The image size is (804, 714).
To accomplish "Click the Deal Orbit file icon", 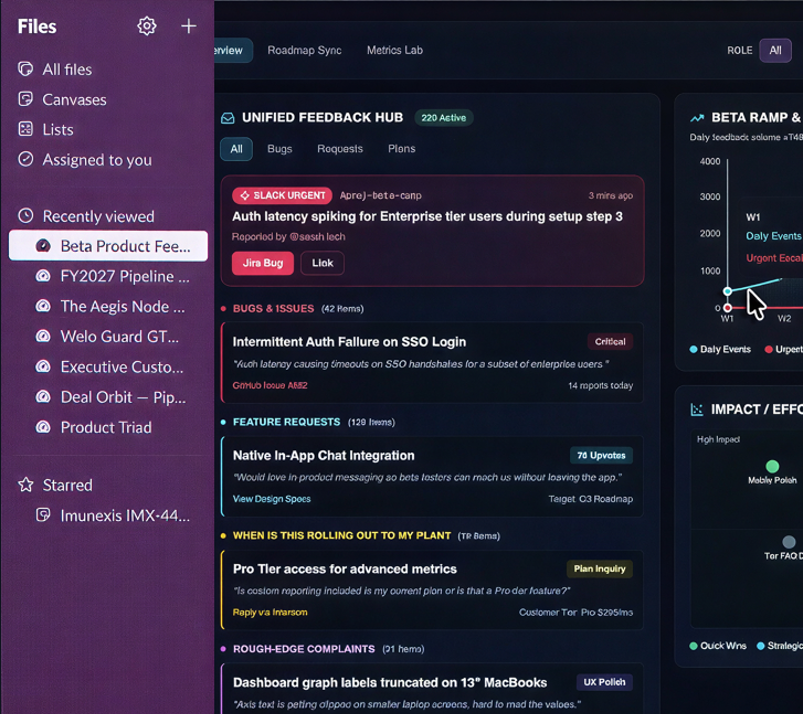I will [43, 397].
